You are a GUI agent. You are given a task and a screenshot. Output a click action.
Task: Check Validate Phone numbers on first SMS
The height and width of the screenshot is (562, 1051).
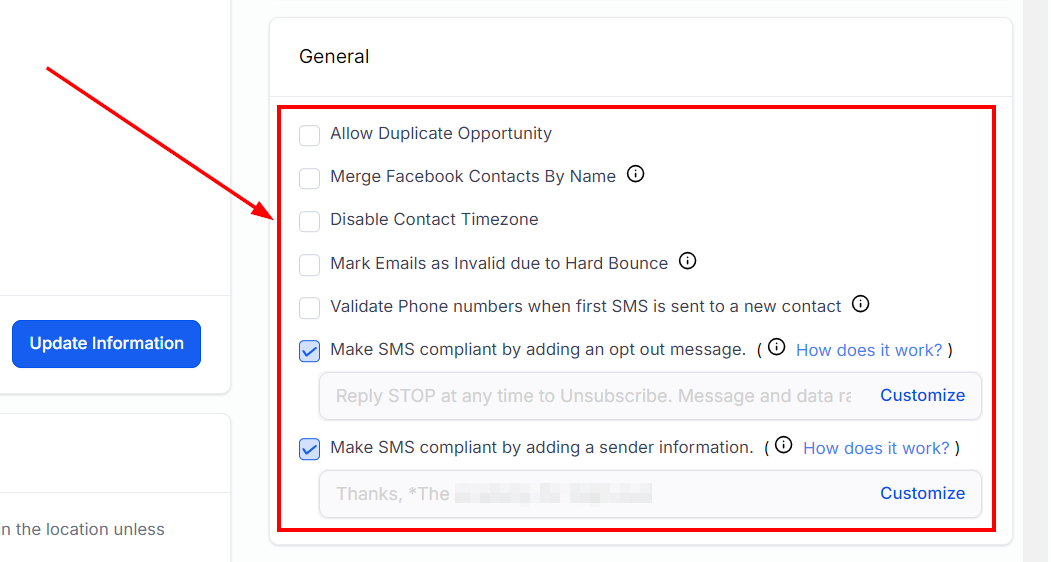coord(309,308)
